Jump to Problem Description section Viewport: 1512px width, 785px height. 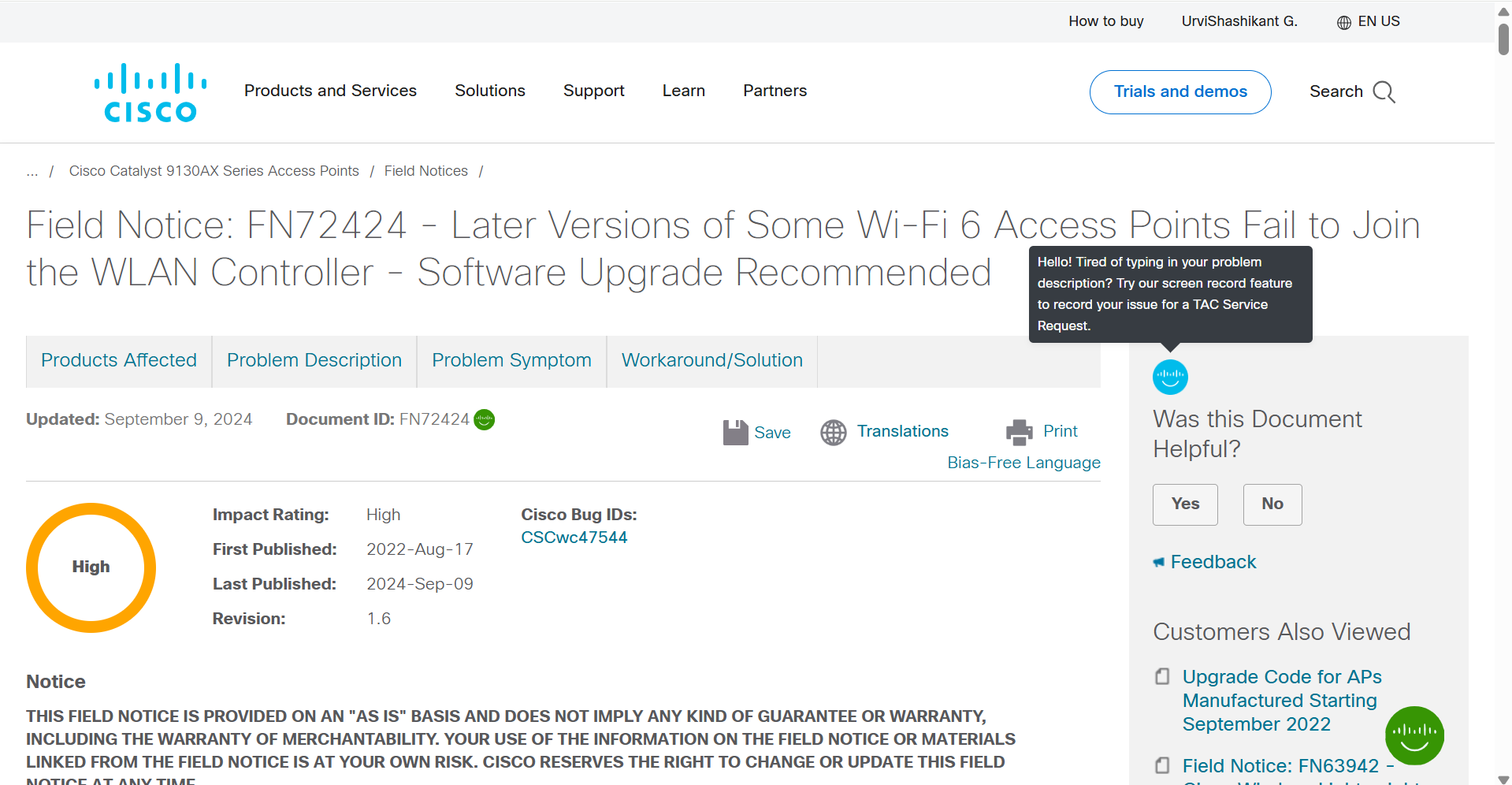click(x=314, y=361)
